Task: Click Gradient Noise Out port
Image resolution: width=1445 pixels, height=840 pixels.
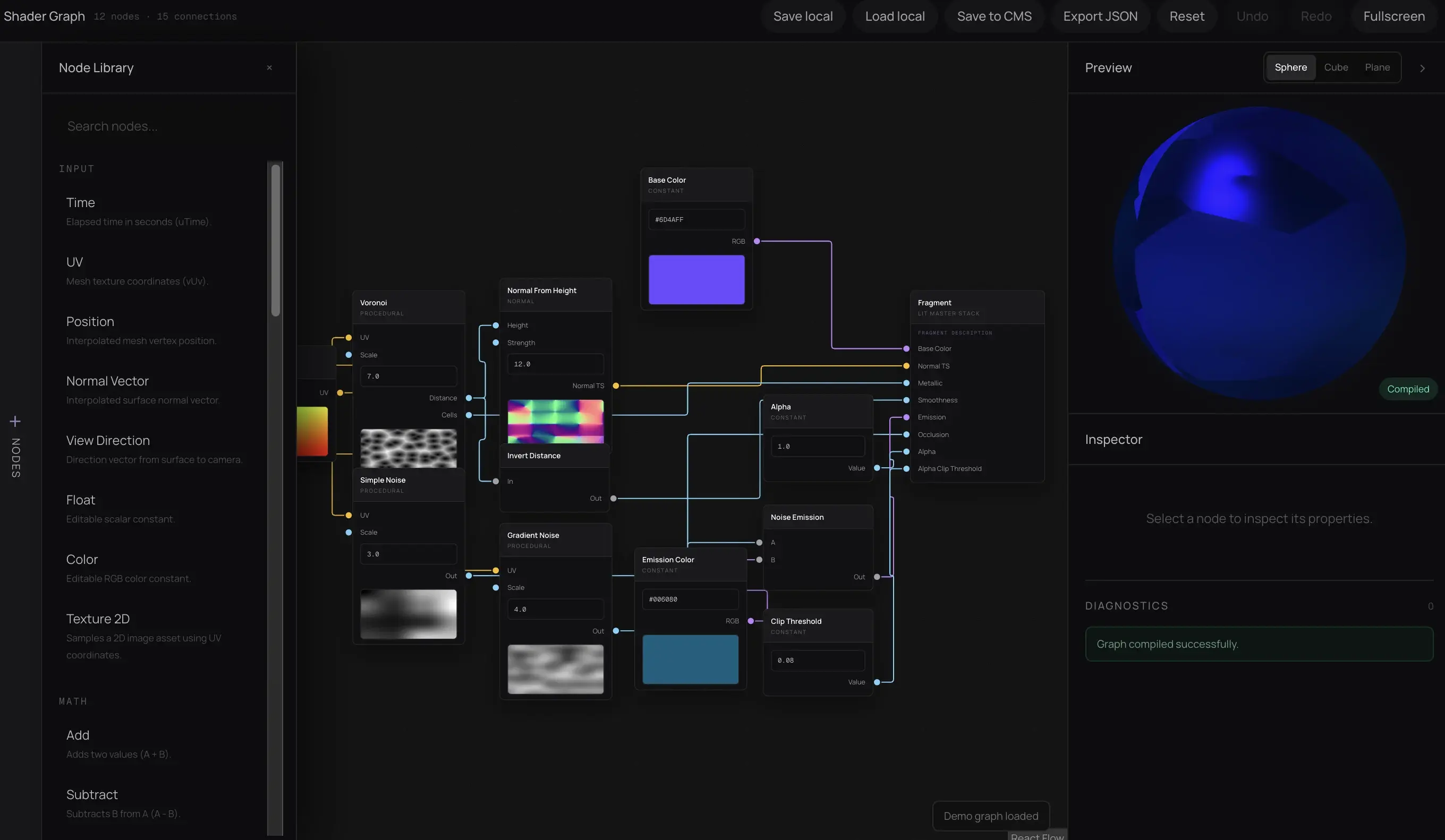Action: (x=616, y=631)
